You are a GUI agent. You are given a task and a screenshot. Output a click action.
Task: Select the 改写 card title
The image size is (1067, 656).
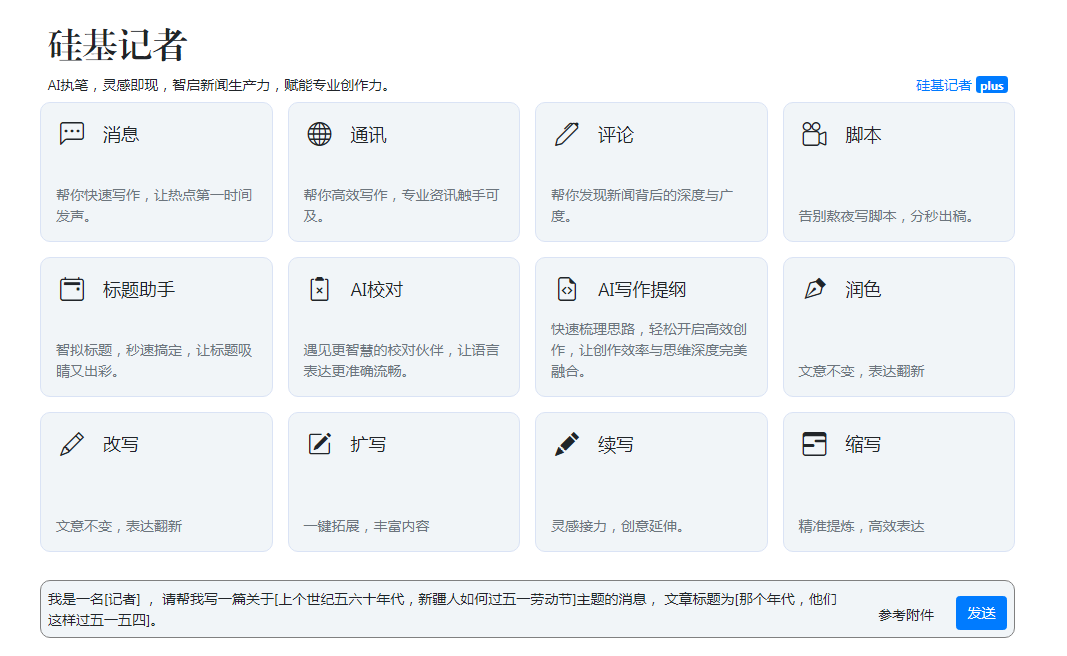[x=120, y=445]
